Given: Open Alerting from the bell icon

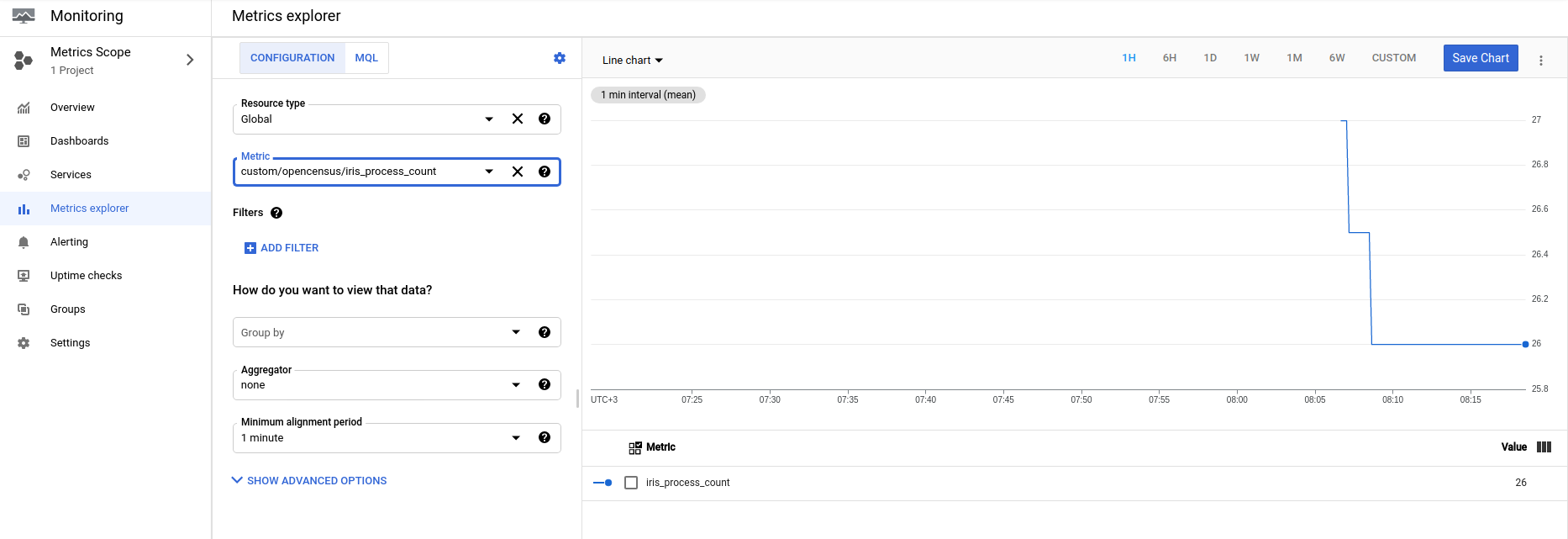Looking at the screenshot, I should [24, 242].
